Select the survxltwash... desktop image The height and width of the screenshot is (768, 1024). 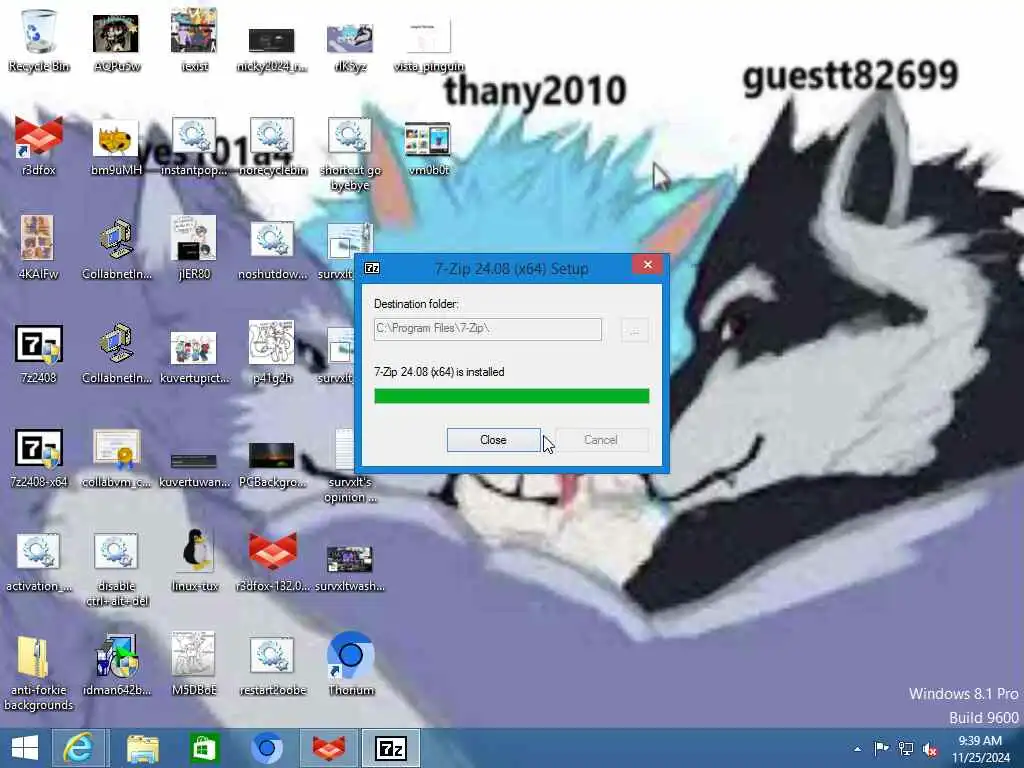350,567
